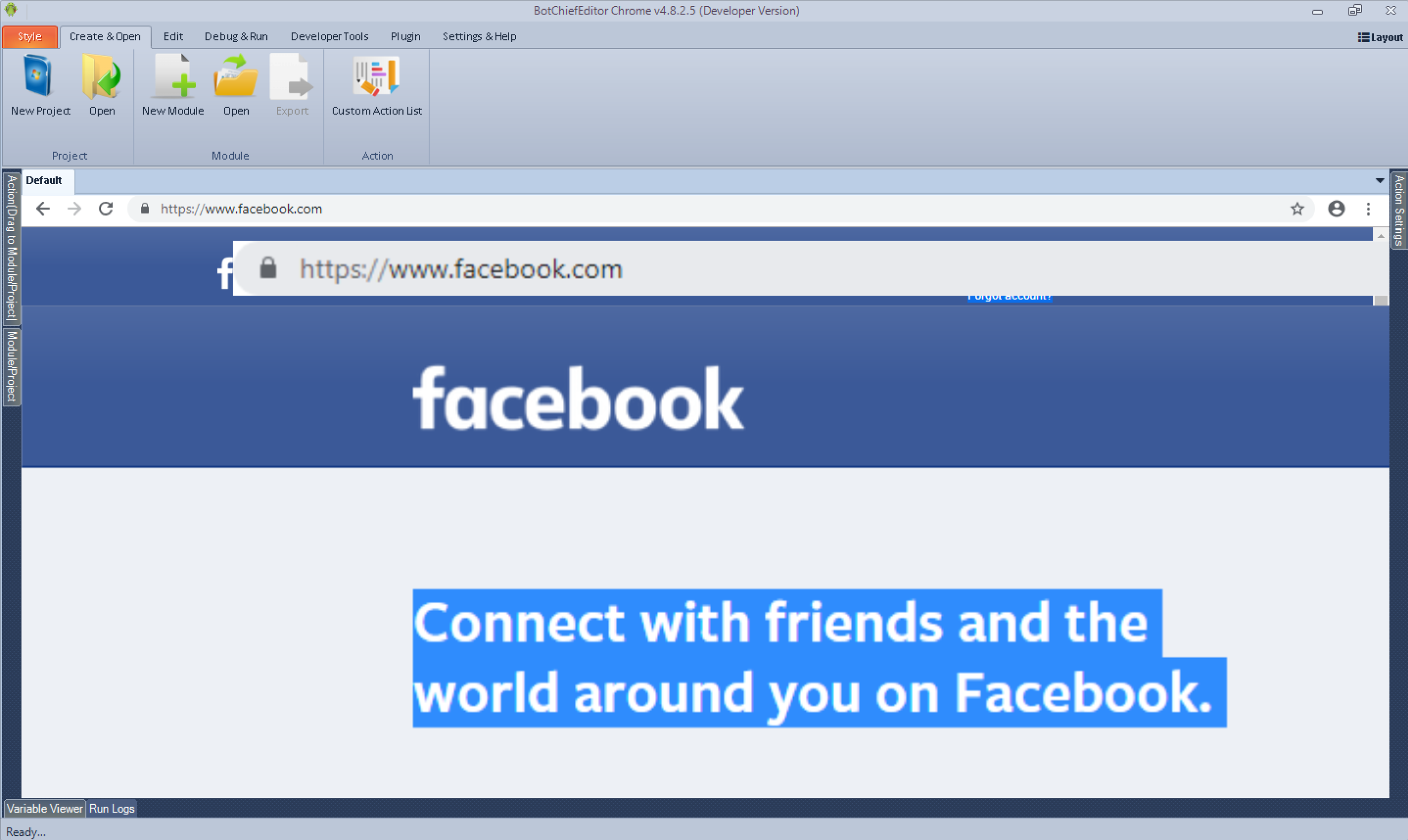Screen dimensions: 1408x840
Task: Click the browser profile account icon
Action: point(1336,209)
